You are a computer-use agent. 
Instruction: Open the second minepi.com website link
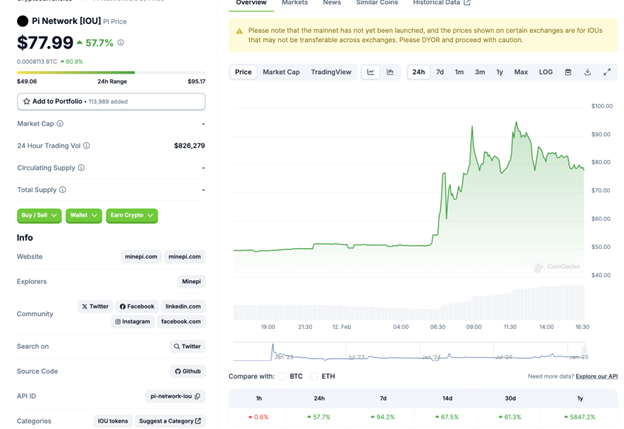(185, 257)
